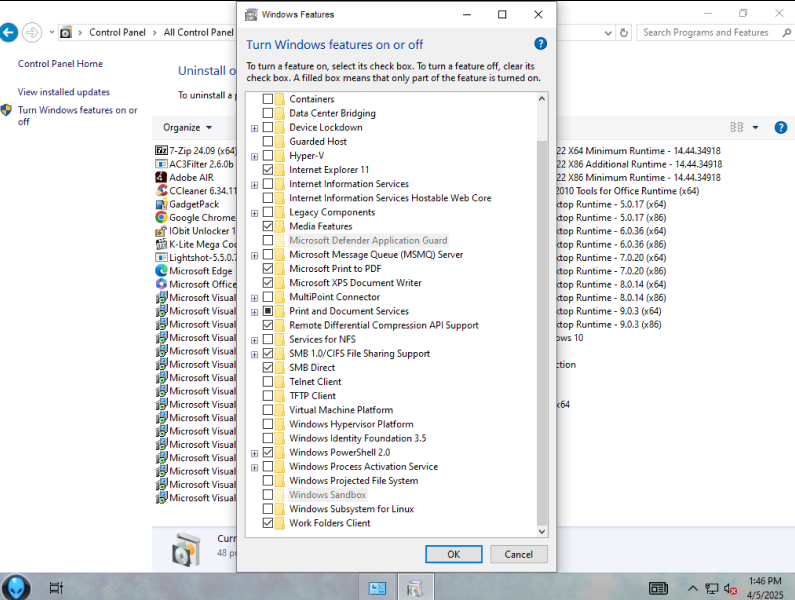Uncheck Media Features checkbox
This screenshot has width=795, height=600.
click(x=268, y=226)
